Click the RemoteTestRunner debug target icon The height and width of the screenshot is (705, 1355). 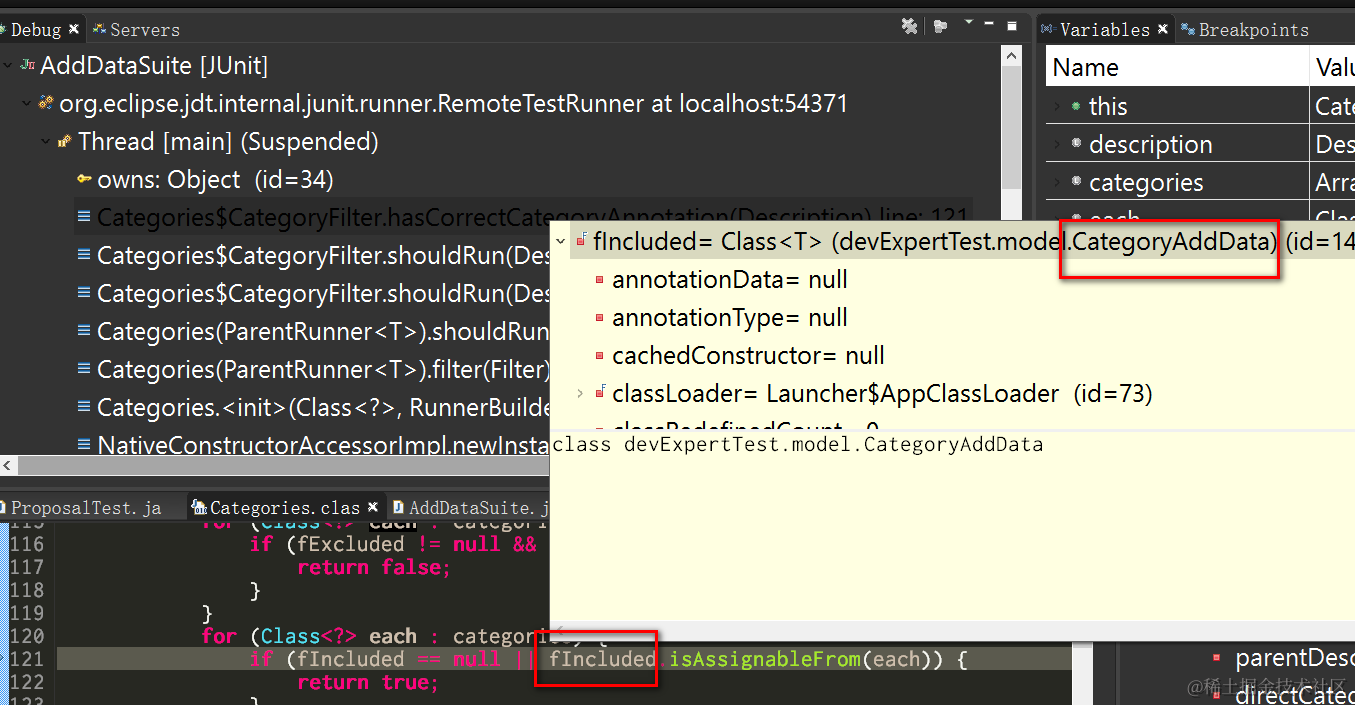click(46, 104)
